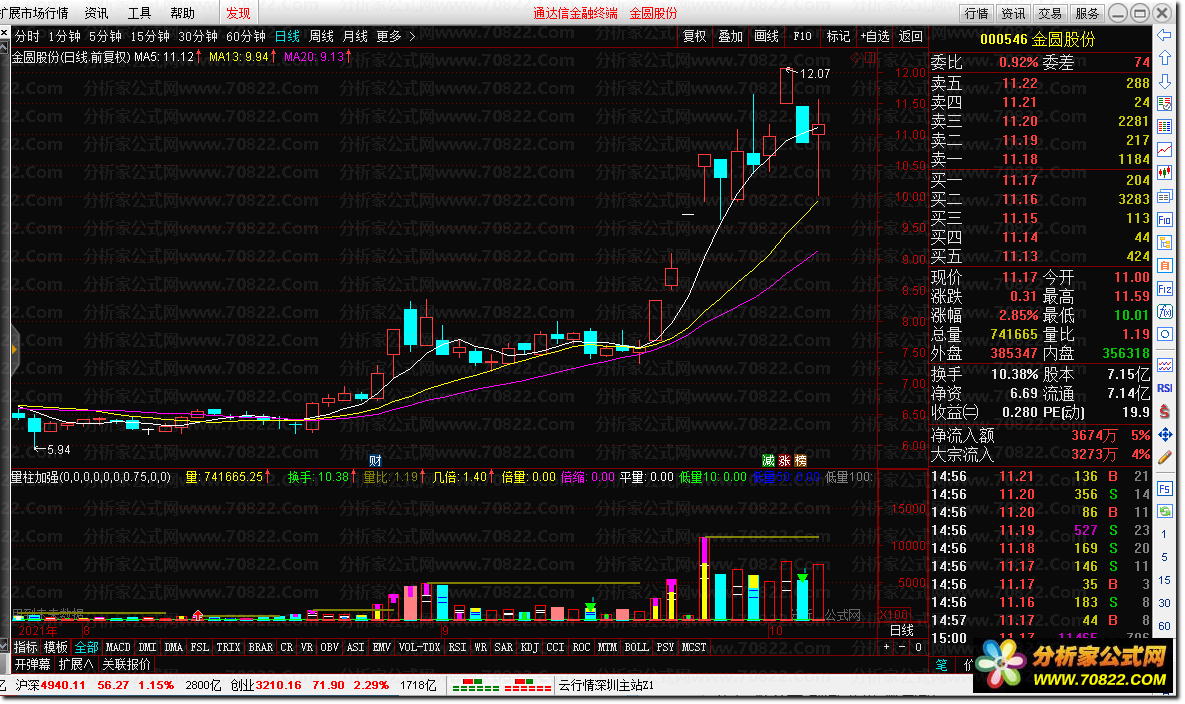Zoom in chart with + button
Image resolution: width=1185 pixels, height=704 pixels.
click(886, 647)
